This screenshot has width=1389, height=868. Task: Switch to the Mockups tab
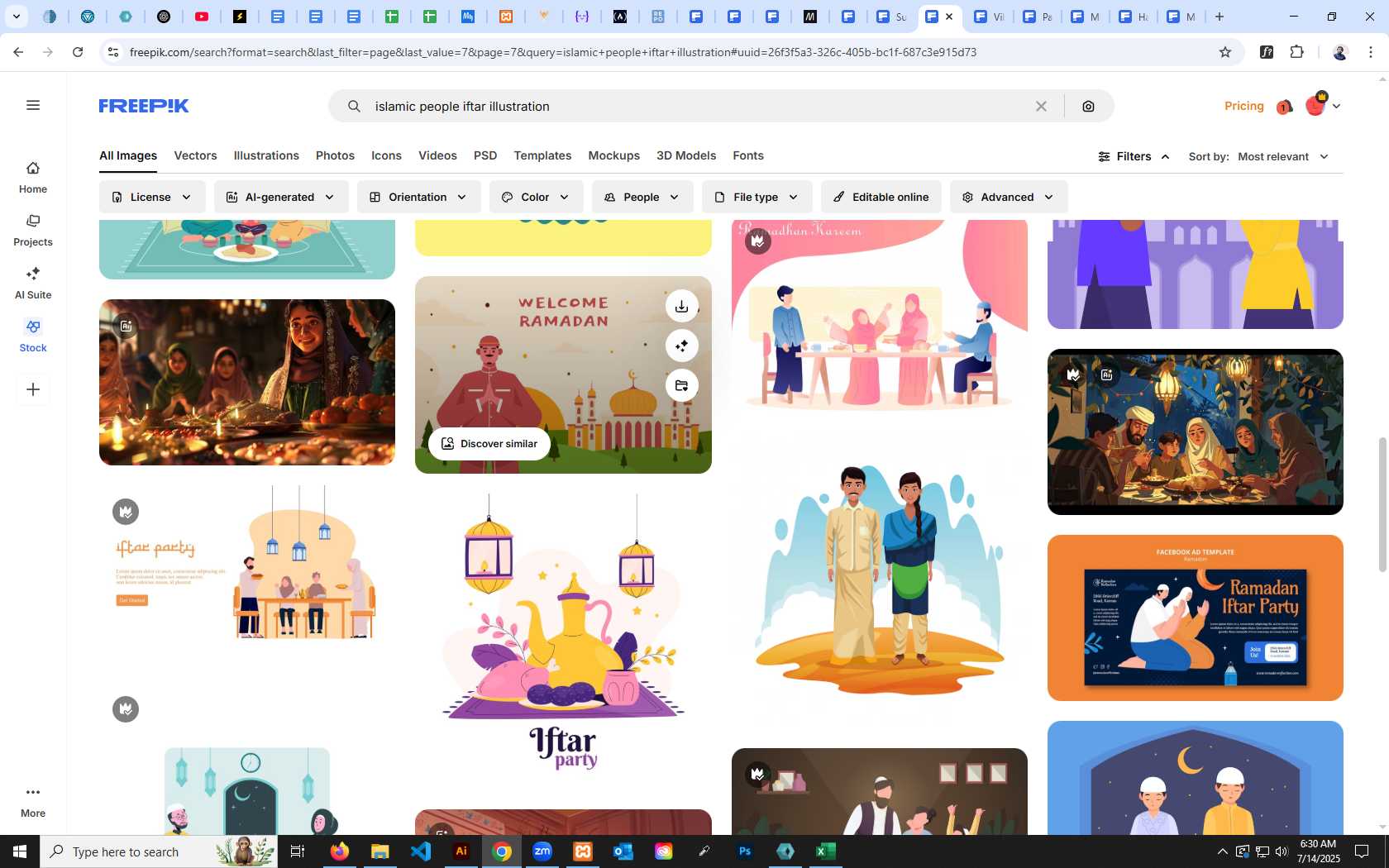pos(613,155)
